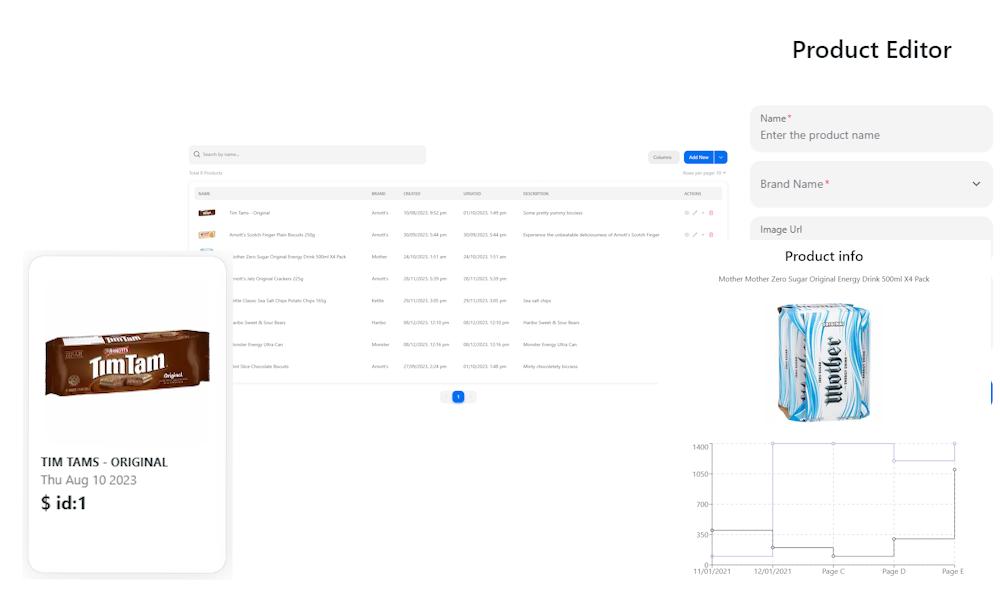Click the 'Product info' heading
1000x600 pixels.
click(824, 256)
